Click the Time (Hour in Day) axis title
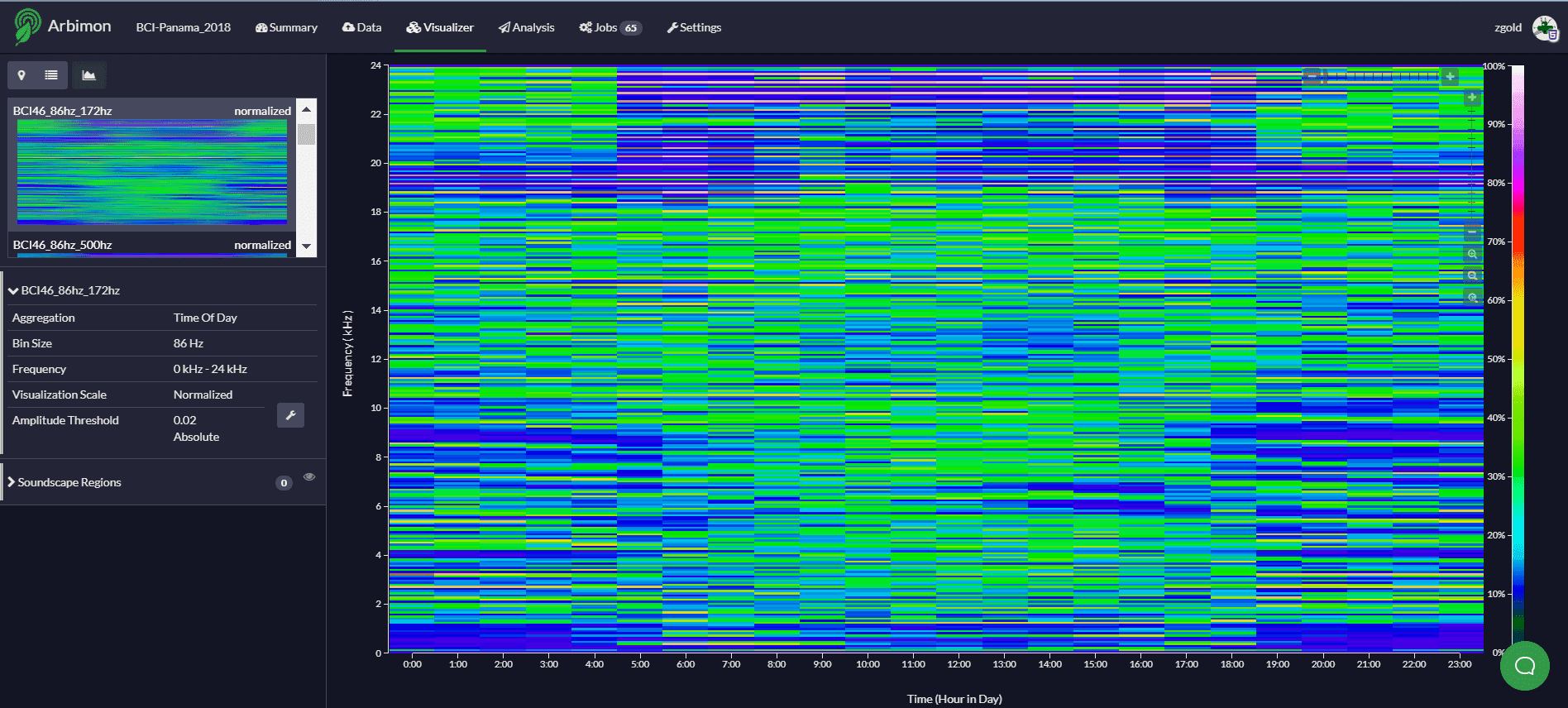The image size is (1568, 708). coord(954,699)
